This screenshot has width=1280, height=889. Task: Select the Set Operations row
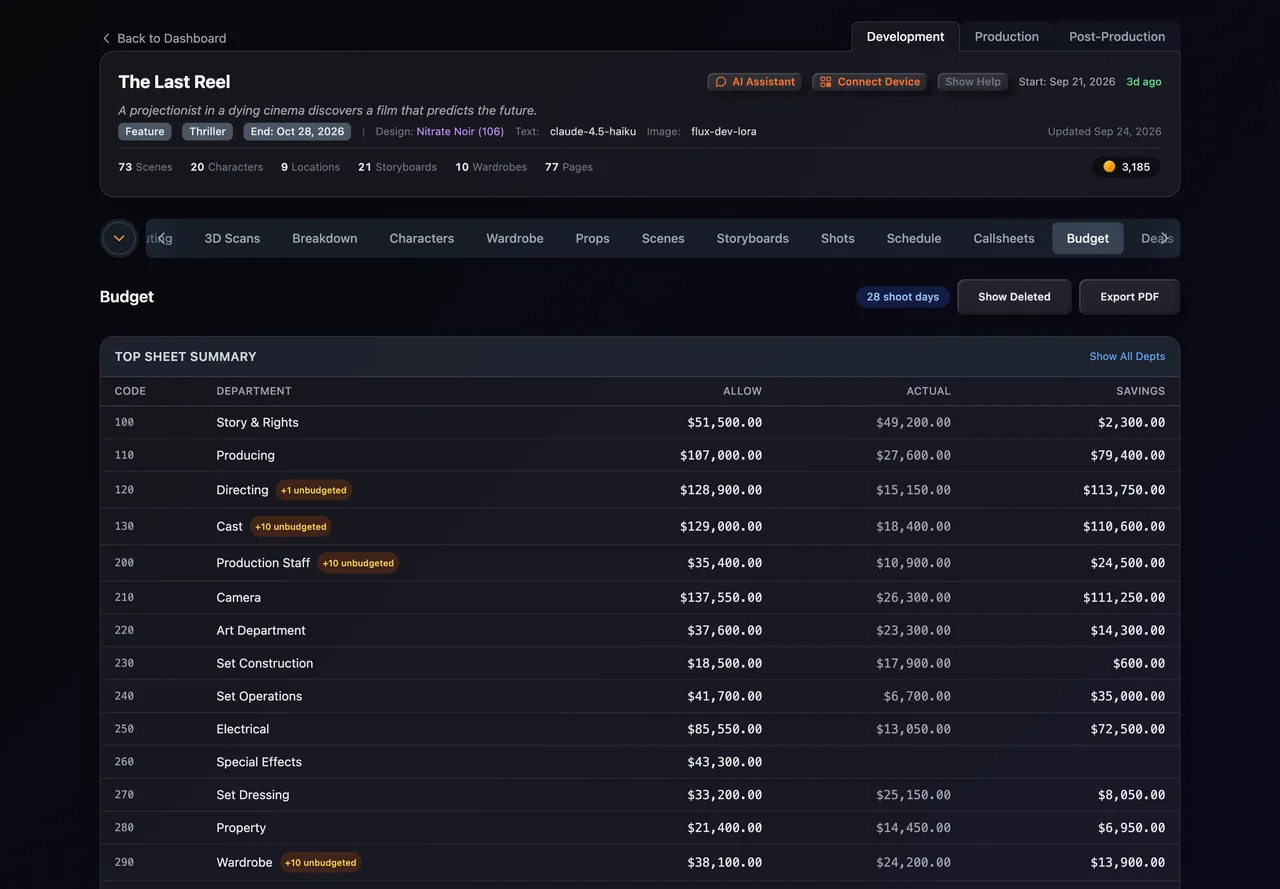640,697
